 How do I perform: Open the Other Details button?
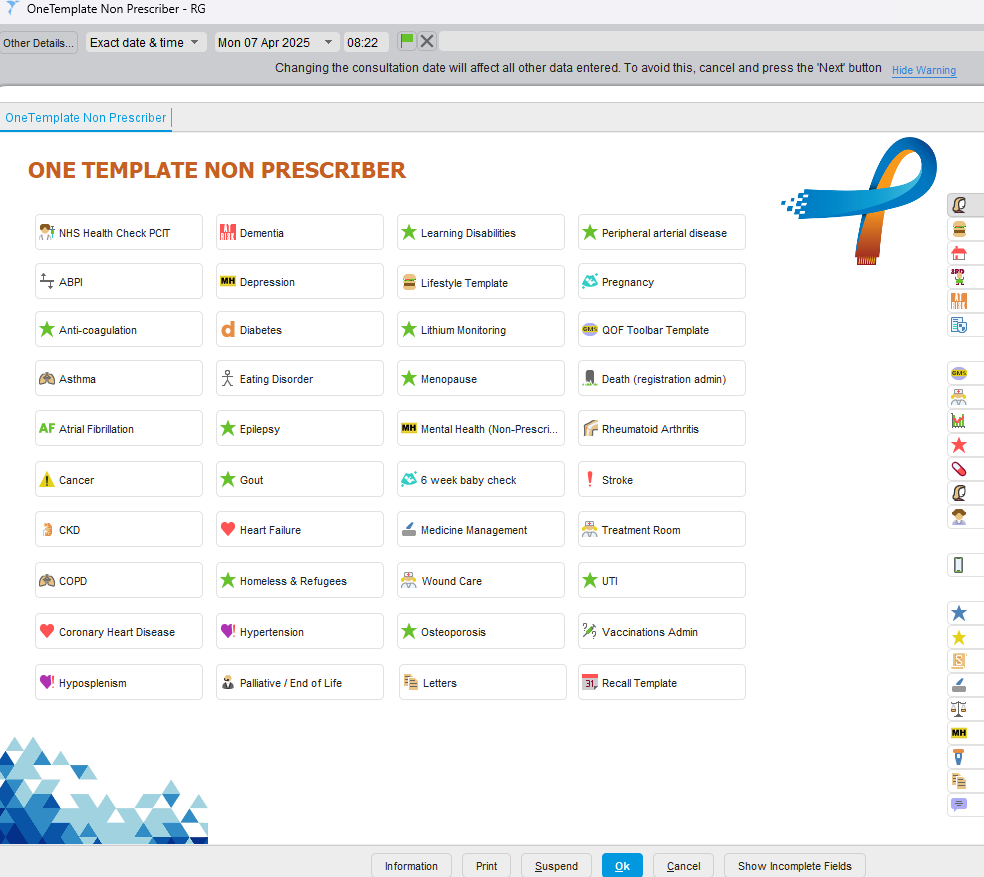[x=38, y=43]
